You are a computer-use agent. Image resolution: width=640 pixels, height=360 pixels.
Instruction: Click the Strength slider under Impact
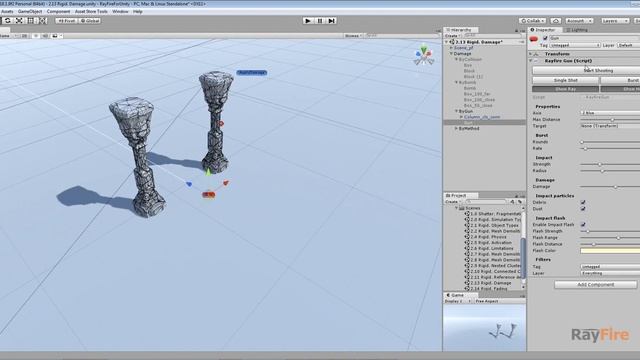click(610, 164)
